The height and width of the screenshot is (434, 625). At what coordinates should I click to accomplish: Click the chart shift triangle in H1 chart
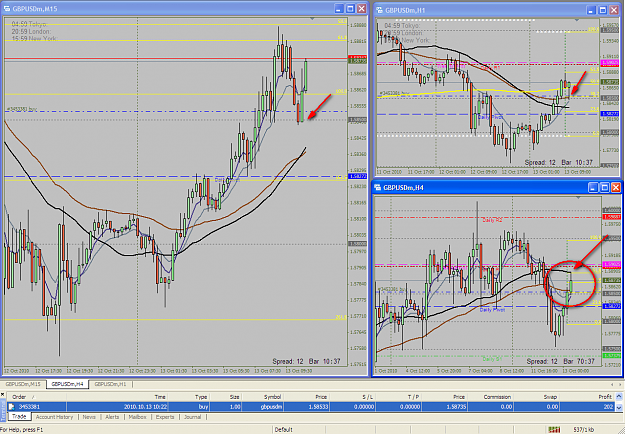pyautogui.click(x=577, y=20)
